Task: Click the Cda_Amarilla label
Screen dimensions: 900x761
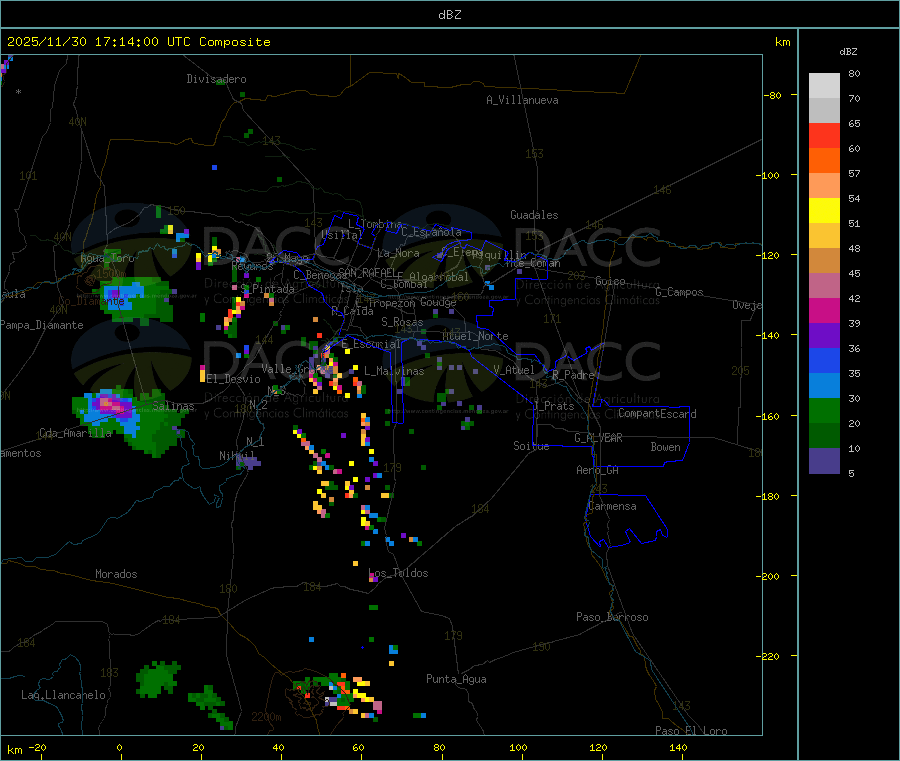Action: coord(76,433)
